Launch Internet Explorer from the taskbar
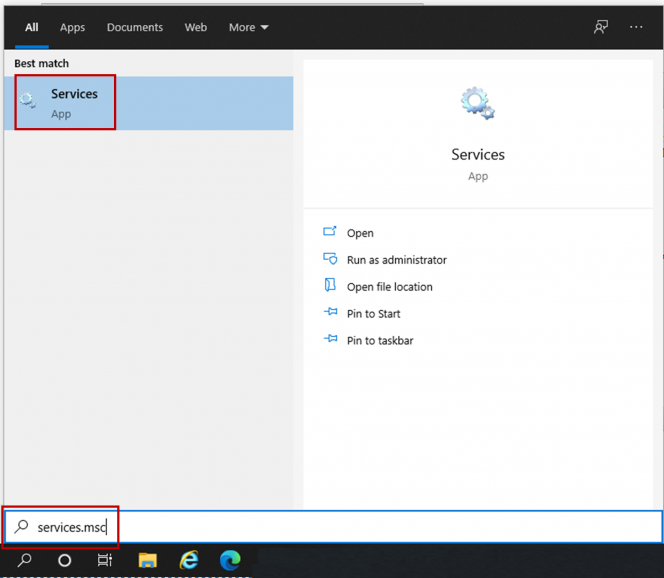Image resolution: width=664 pixels, height=578 pixels. 189,560
